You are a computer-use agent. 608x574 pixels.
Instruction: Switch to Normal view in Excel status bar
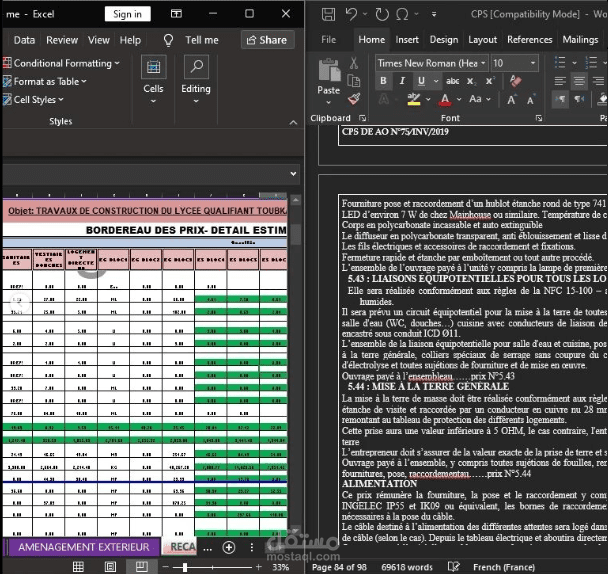point(78,567)
